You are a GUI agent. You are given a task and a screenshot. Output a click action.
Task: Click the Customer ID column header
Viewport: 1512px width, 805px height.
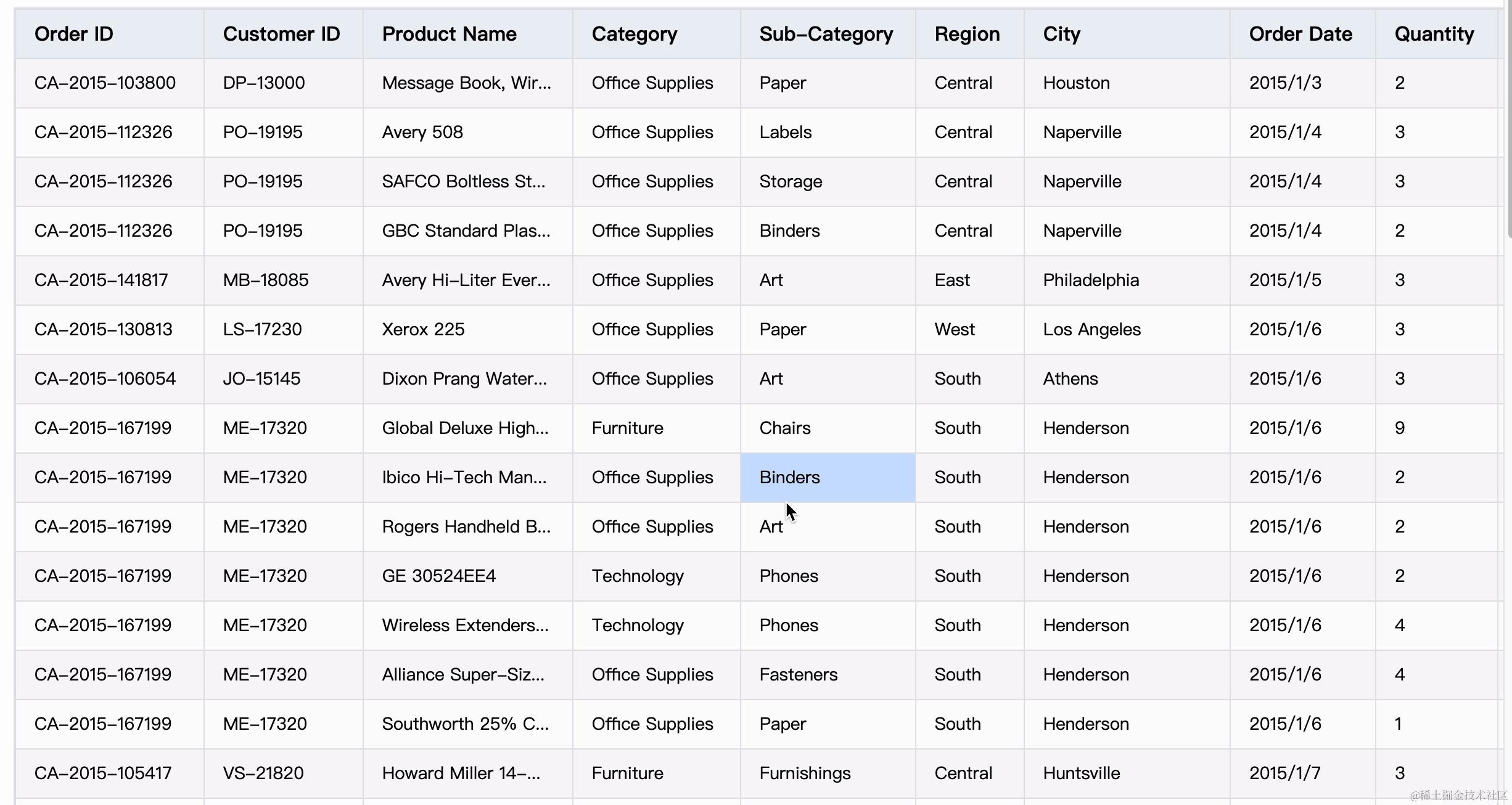281,34
